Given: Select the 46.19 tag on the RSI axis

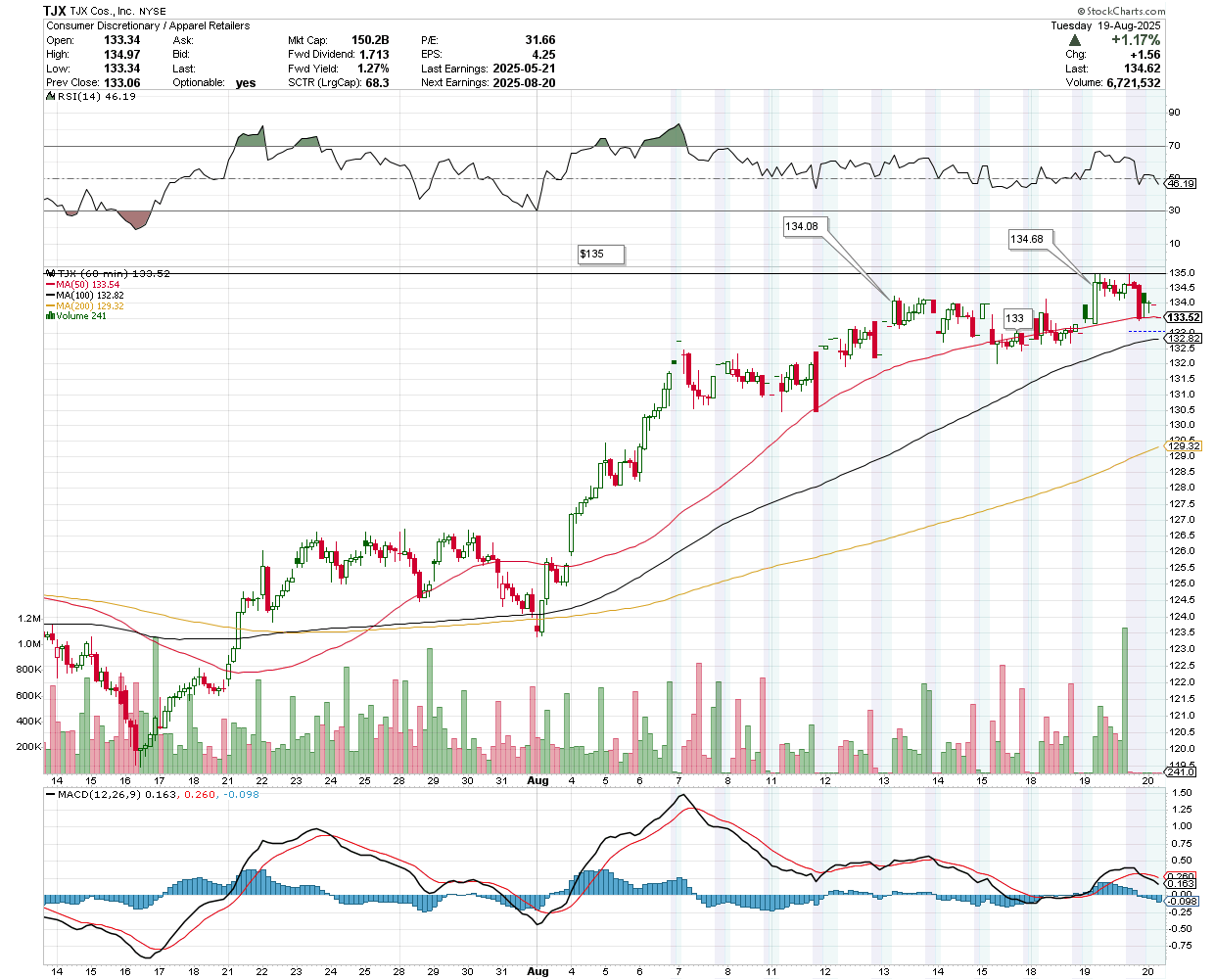Looking at the screenshot, I should (x=1182, y=184).
